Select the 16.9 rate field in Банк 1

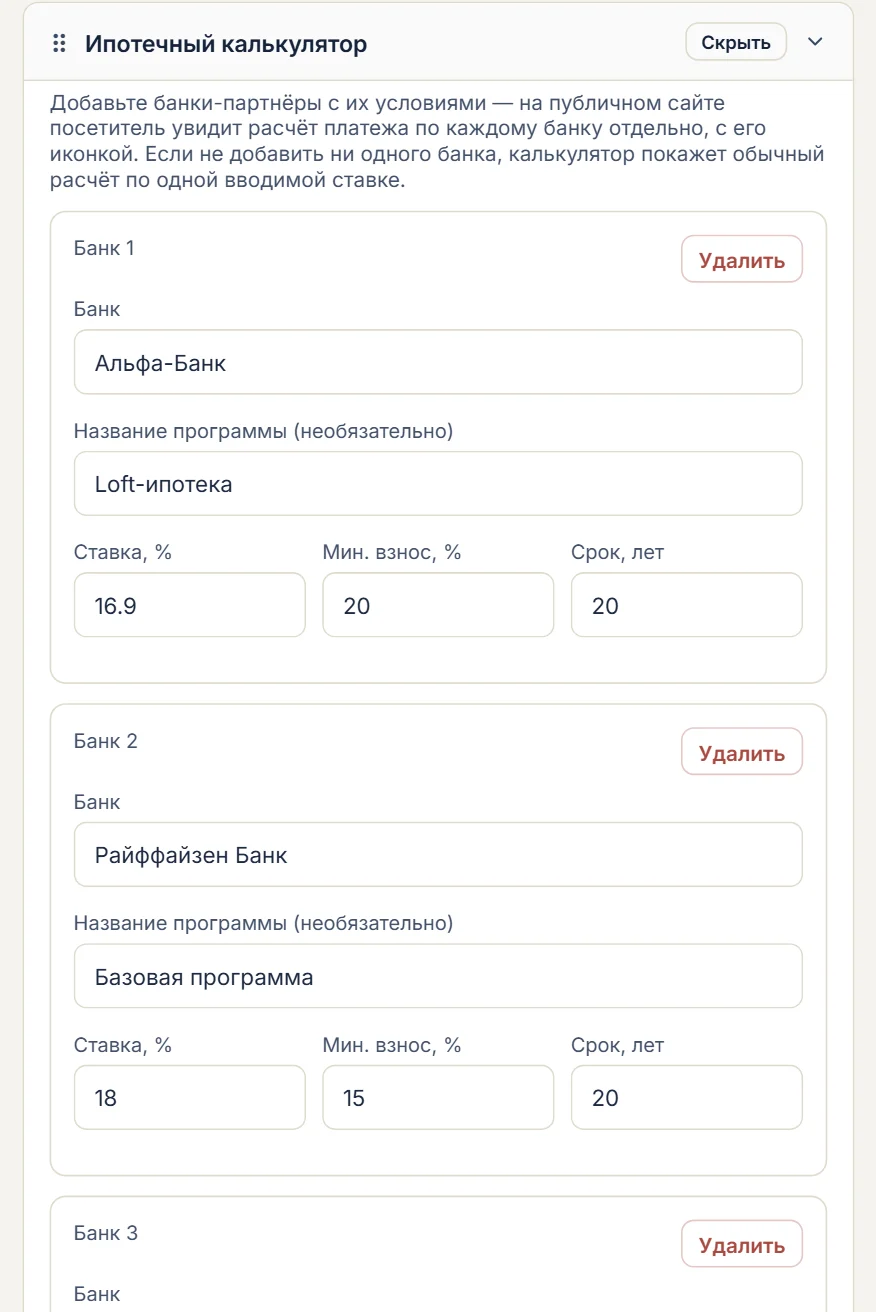coord(190,605)
